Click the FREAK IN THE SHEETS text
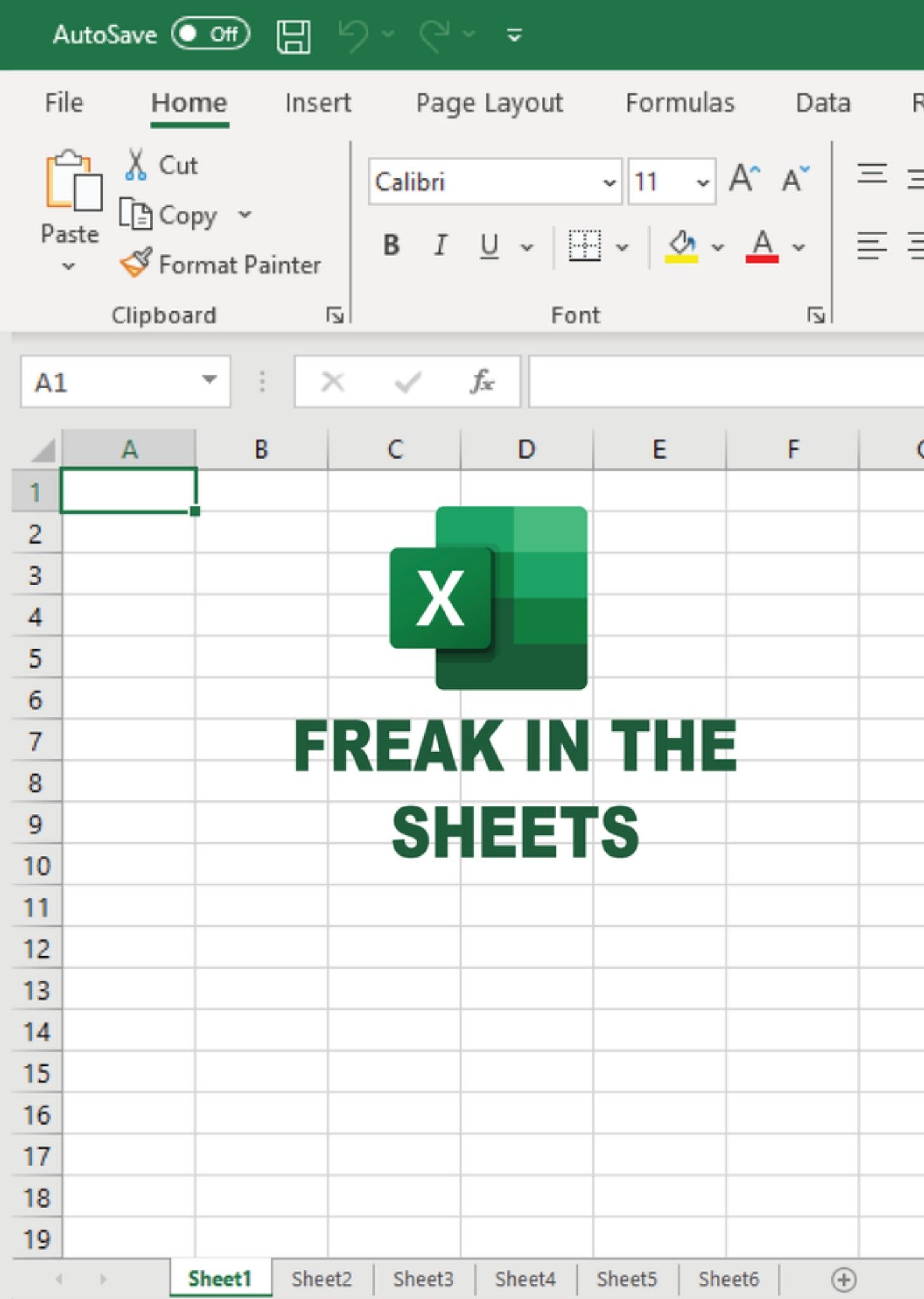924x1299 pixels. pyautogui.click(x=516, y=789)
